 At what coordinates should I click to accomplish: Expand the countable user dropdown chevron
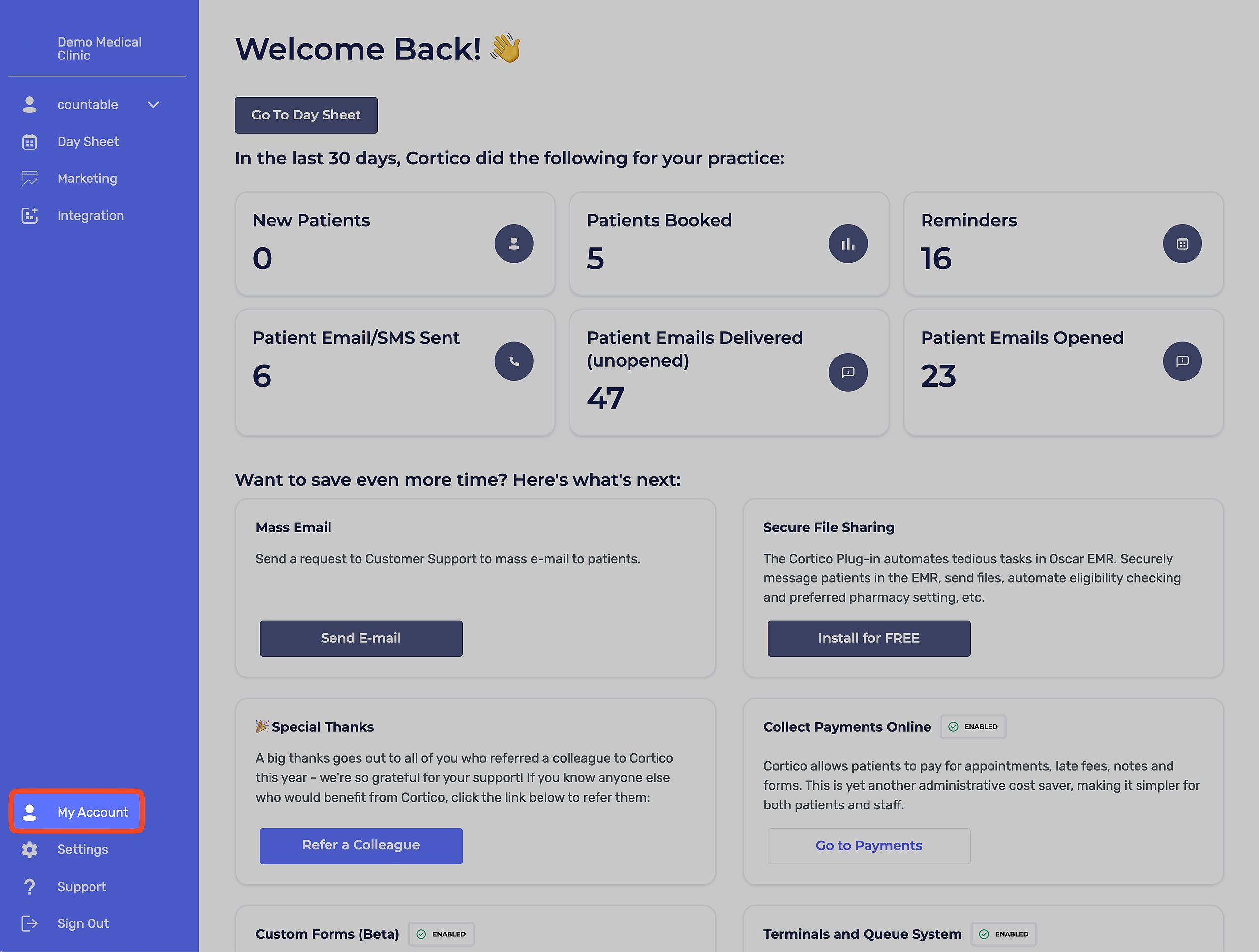[153, 105]
